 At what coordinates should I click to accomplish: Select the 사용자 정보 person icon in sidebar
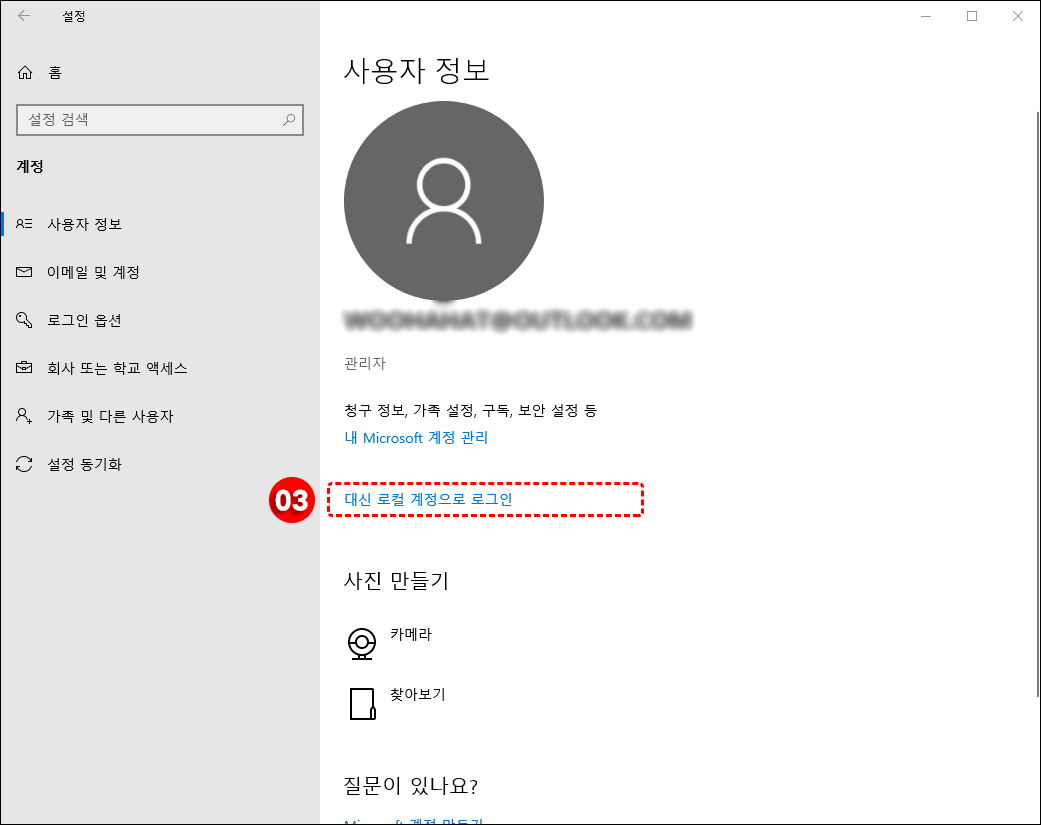(24, 224)
